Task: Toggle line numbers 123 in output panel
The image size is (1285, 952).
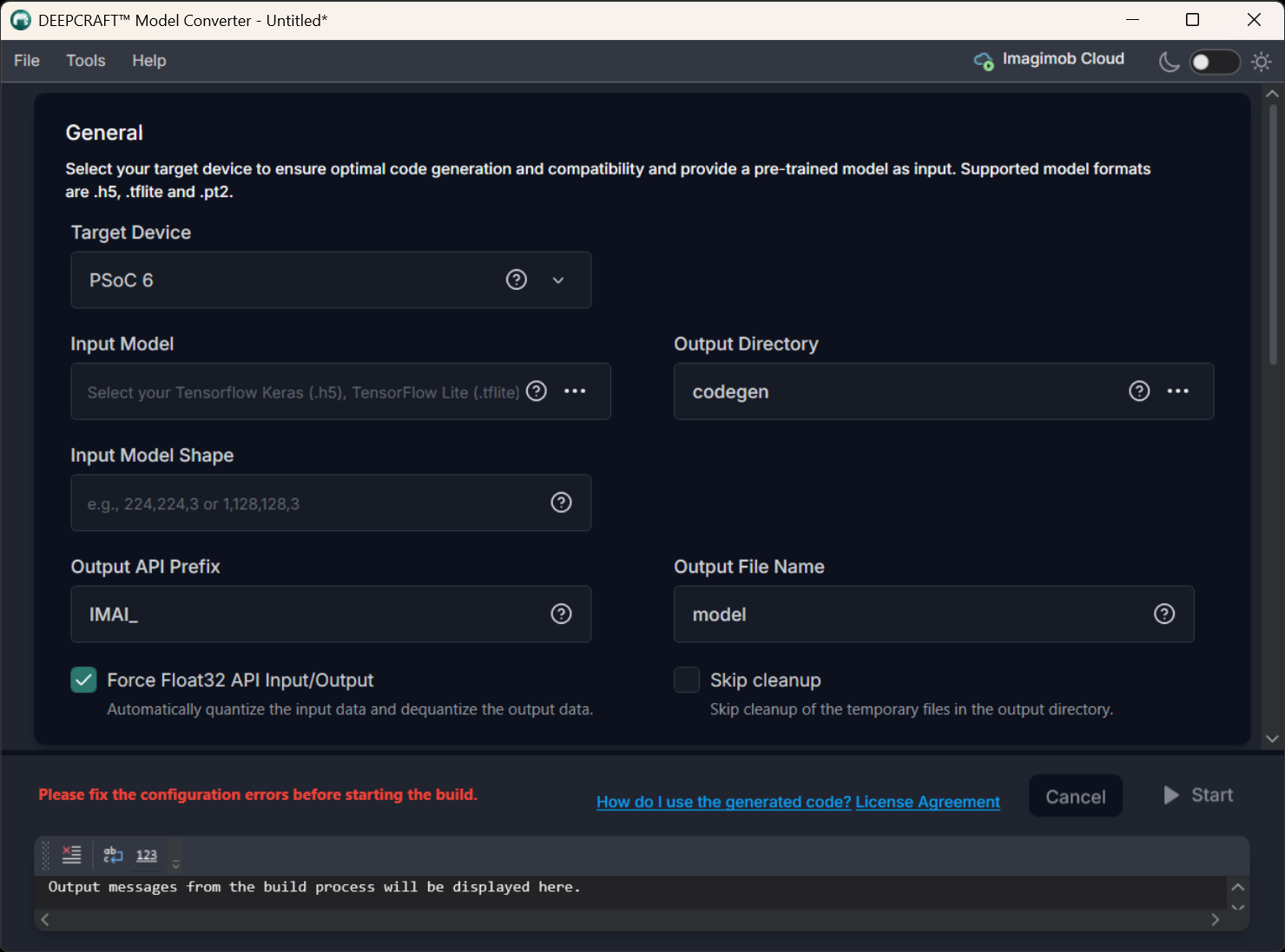Action: 147,855
